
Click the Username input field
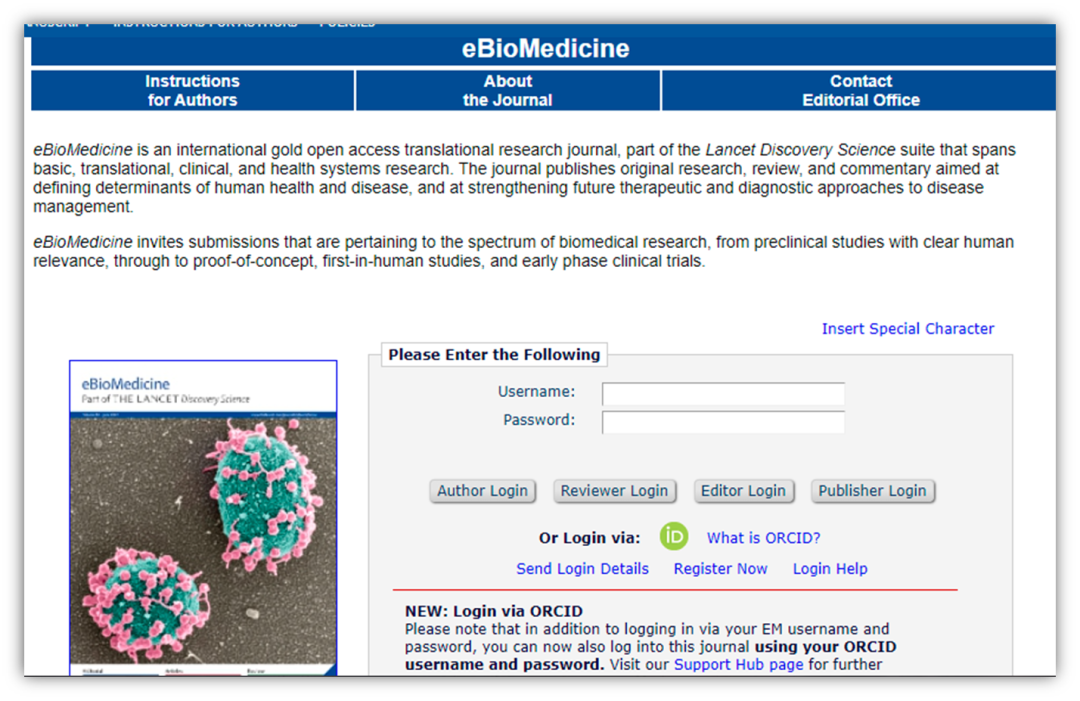[x=723, y=393]
